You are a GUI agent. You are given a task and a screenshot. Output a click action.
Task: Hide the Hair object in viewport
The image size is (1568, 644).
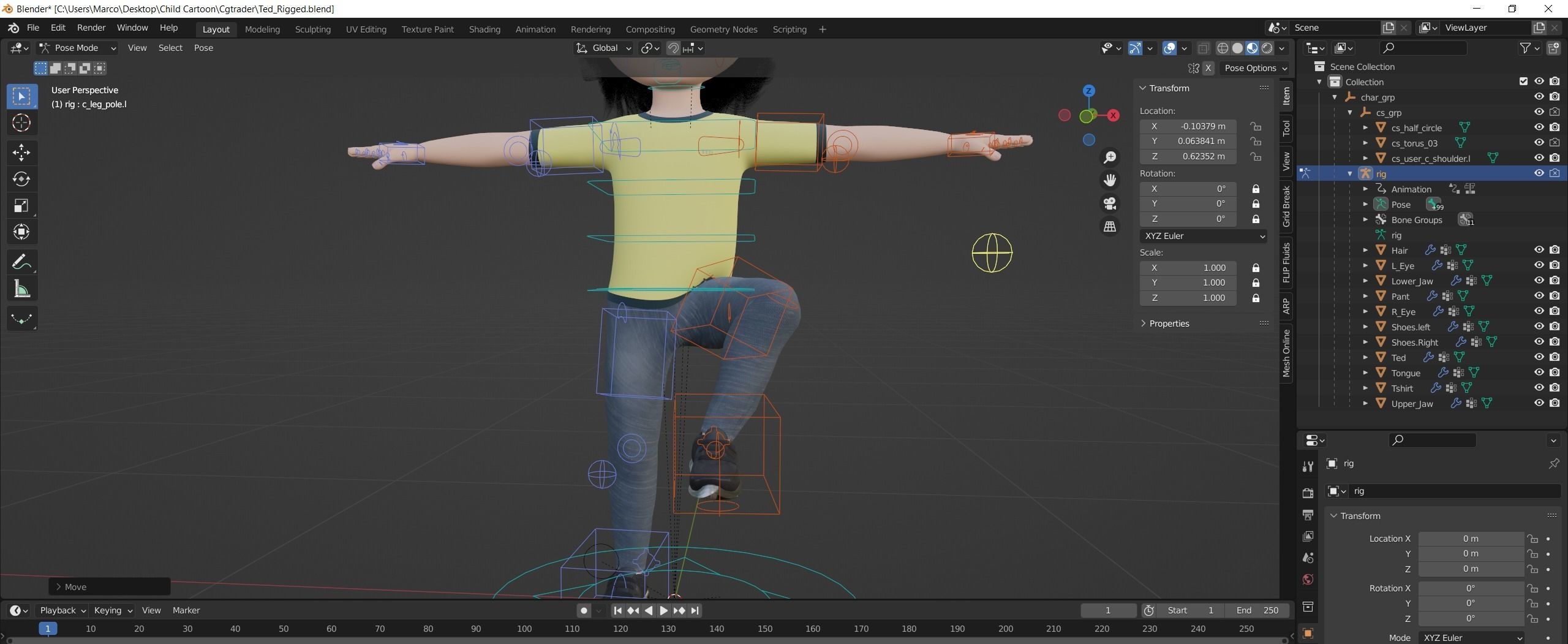1539,250
